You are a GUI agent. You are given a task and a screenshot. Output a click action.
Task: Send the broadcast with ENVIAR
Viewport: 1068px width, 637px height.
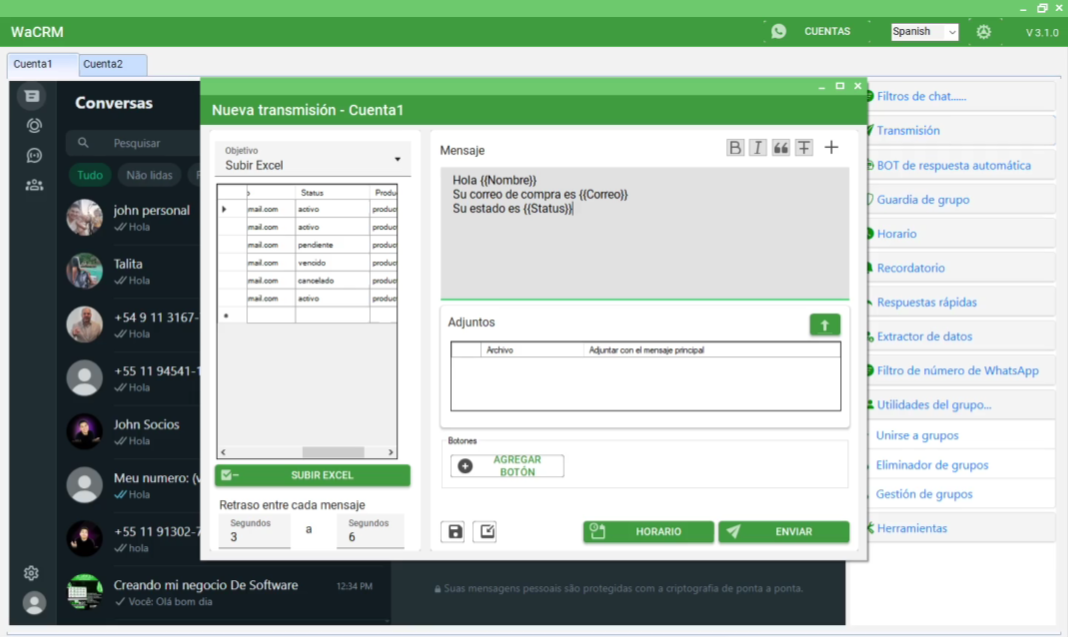coord(784,531)
